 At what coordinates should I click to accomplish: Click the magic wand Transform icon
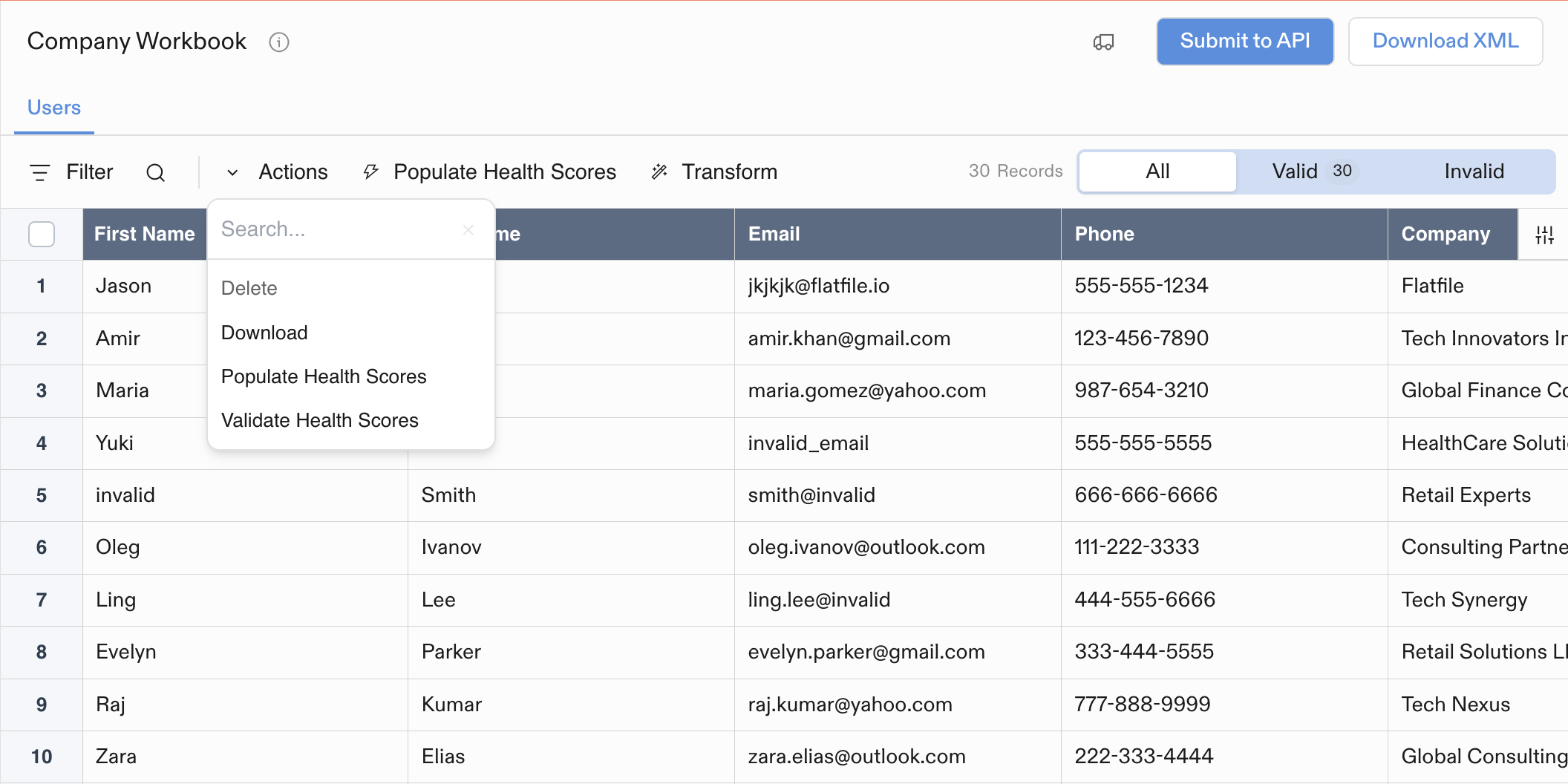[x=659, y=172]
